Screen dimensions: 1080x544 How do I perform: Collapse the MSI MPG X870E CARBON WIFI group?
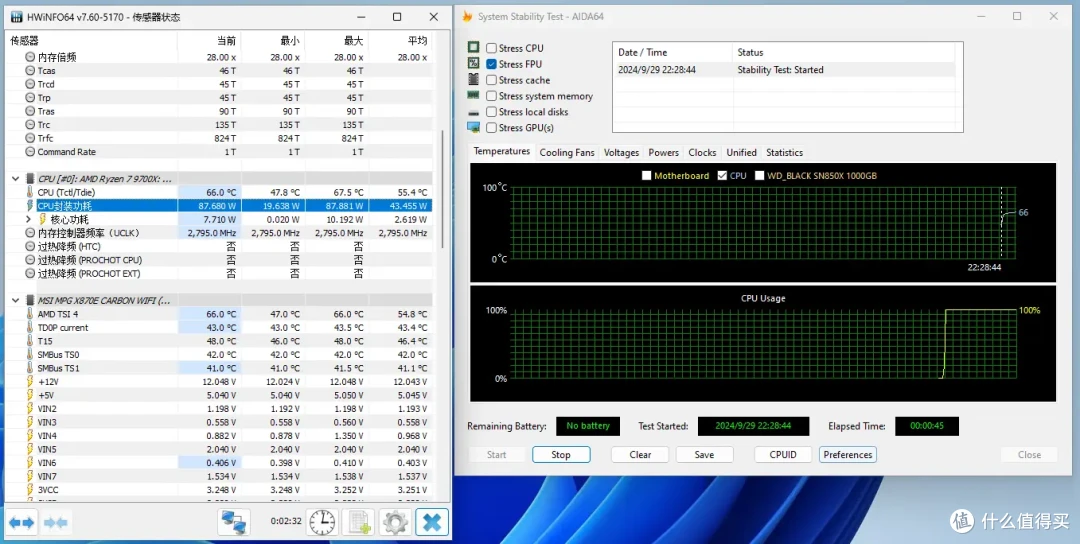15,300
